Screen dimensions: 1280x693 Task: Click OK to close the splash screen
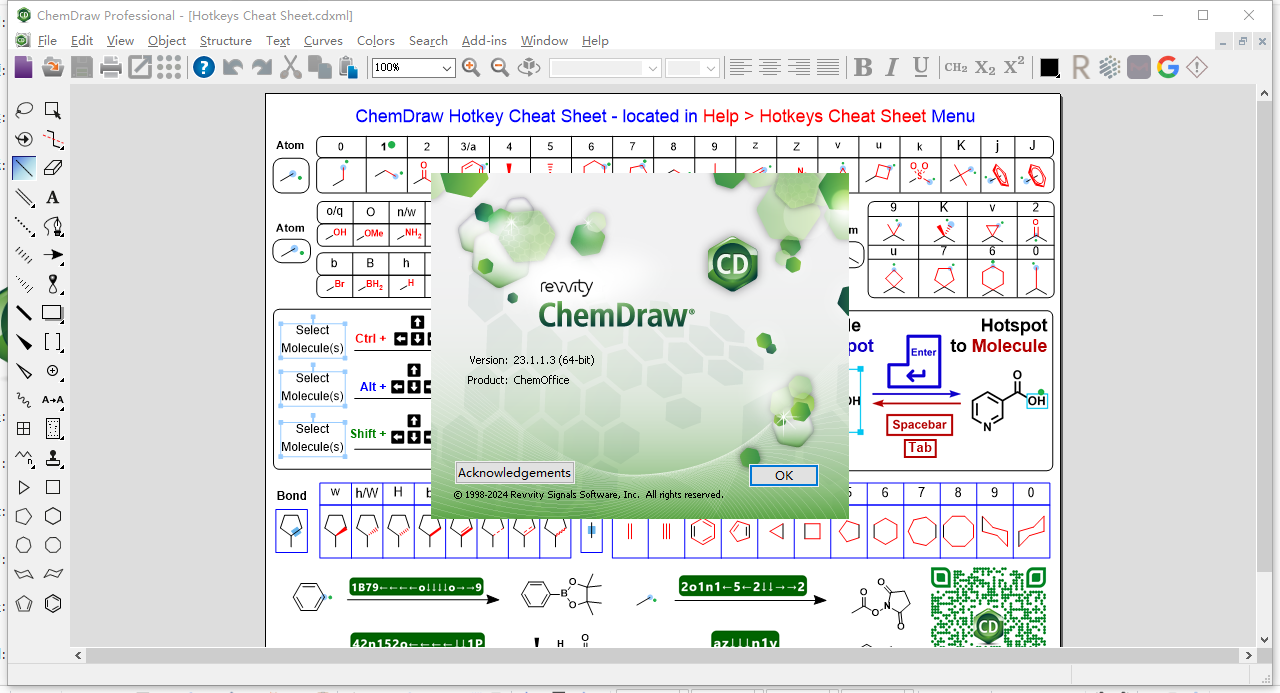coord(784,475)
